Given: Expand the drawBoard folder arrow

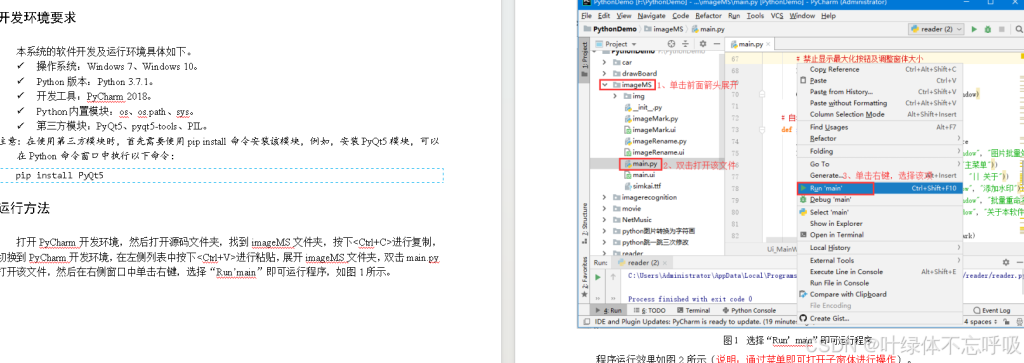Looking at the screenshot, I should coord(605,73).
